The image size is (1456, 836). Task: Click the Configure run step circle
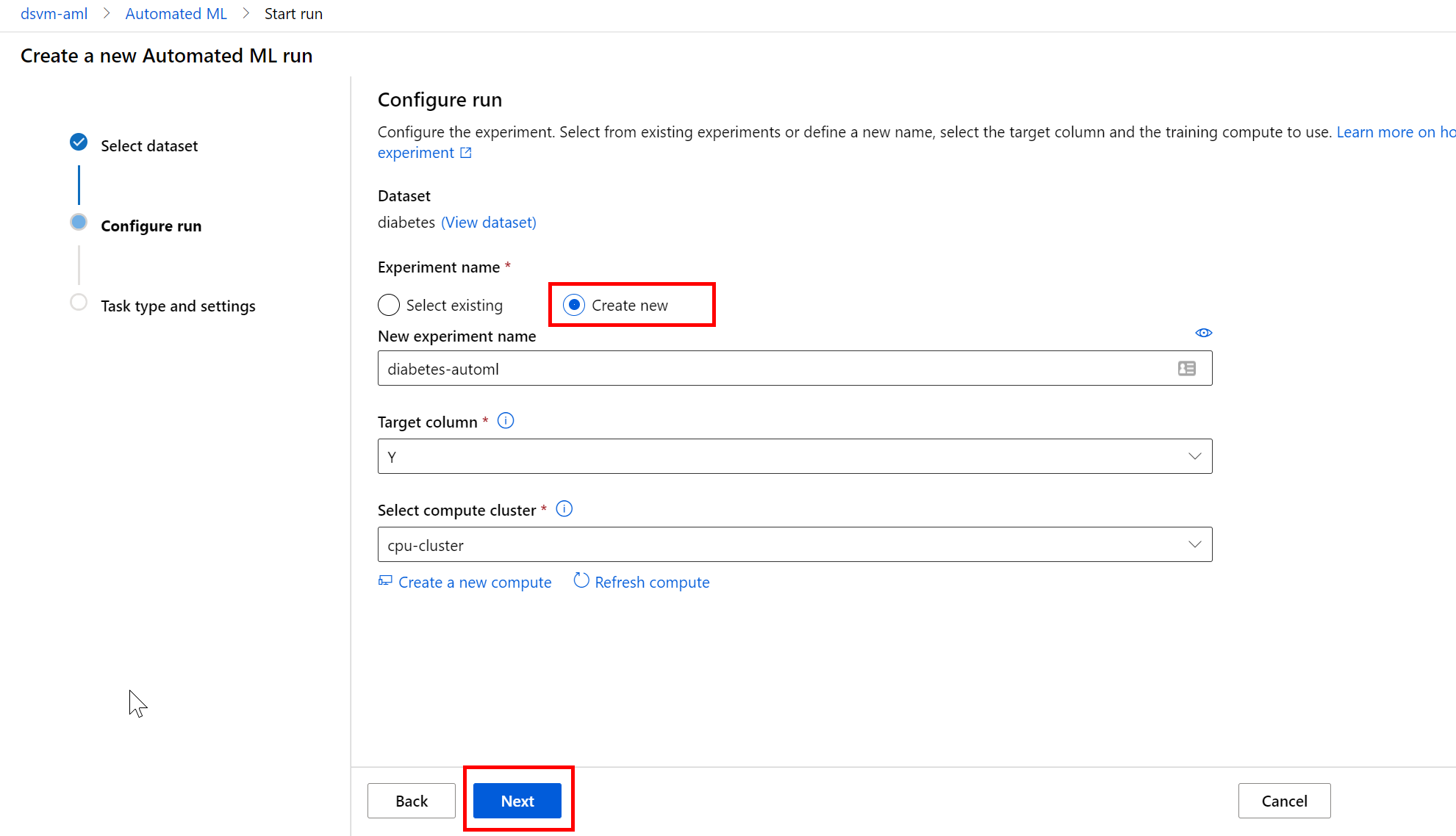[79, 223]
